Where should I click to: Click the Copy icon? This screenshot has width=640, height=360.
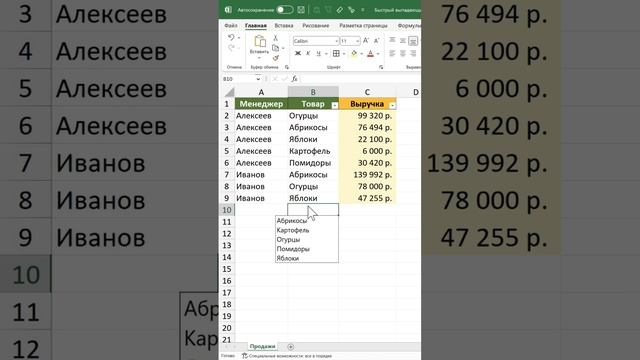tap(276, 48)
